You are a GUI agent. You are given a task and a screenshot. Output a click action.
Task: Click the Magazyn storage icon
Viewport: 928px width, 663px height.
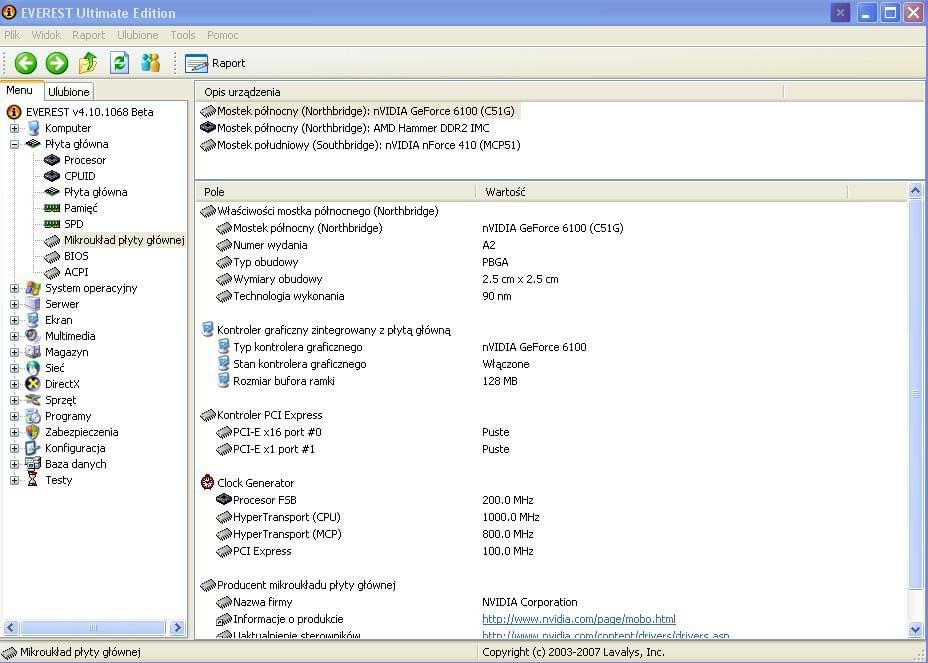coord(33,352)
